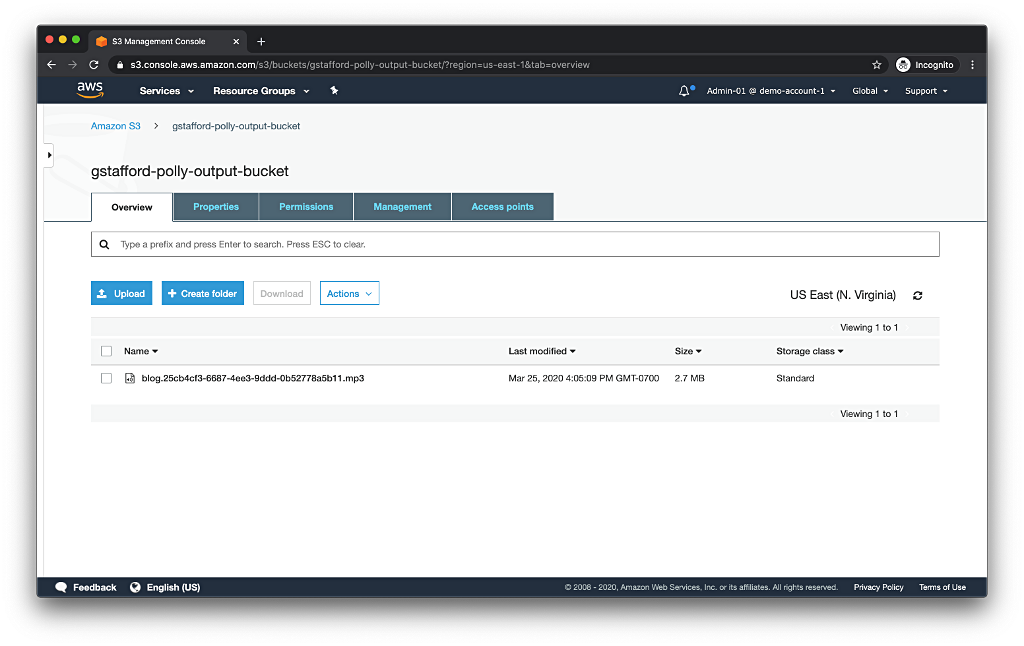Refresh the object list with the refresh icon

[x=917, y=295]
